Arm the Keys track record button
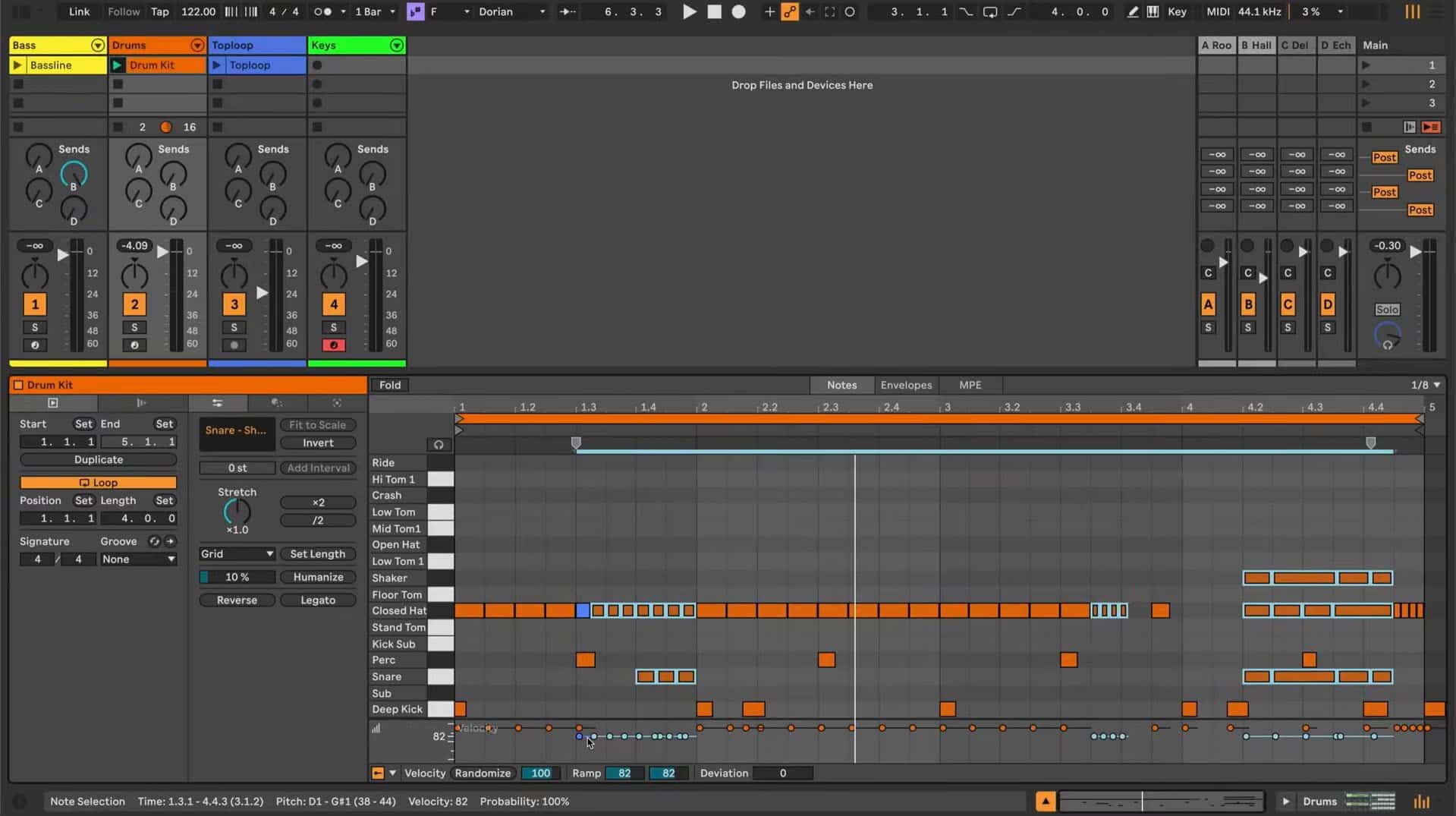Viewport: 1456px width, 816px height. (x=334, y=345)
